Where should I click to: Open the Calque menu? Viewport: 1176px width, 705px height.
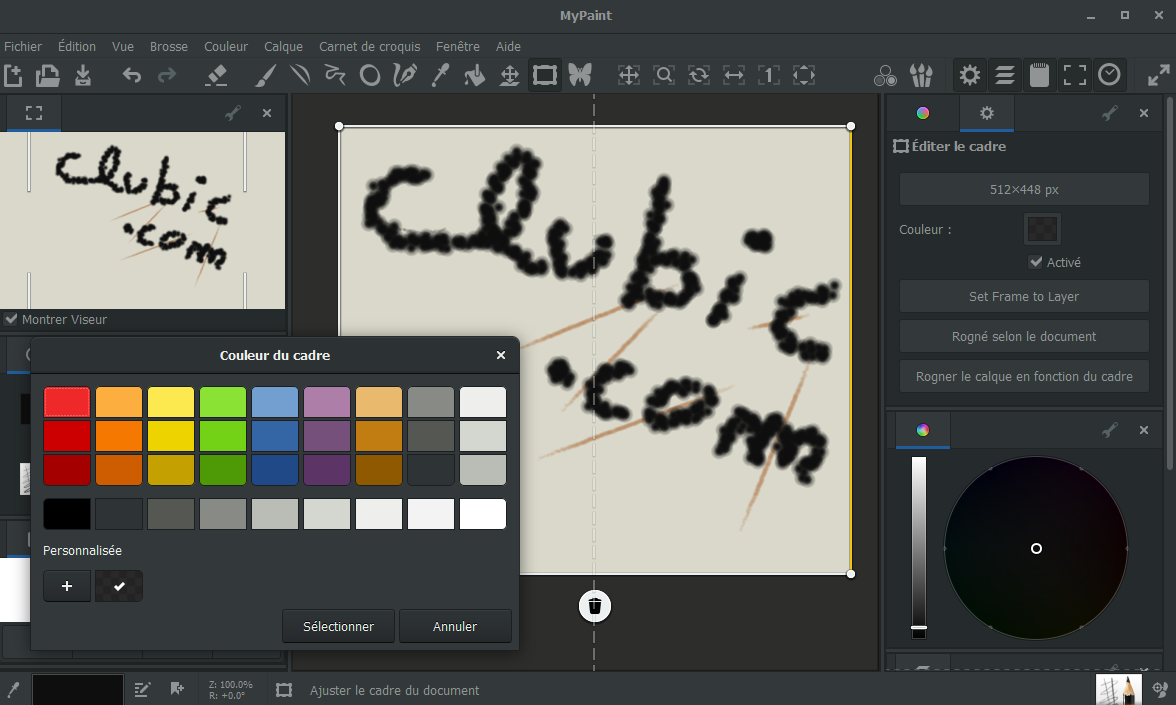(x=283, y=46)
